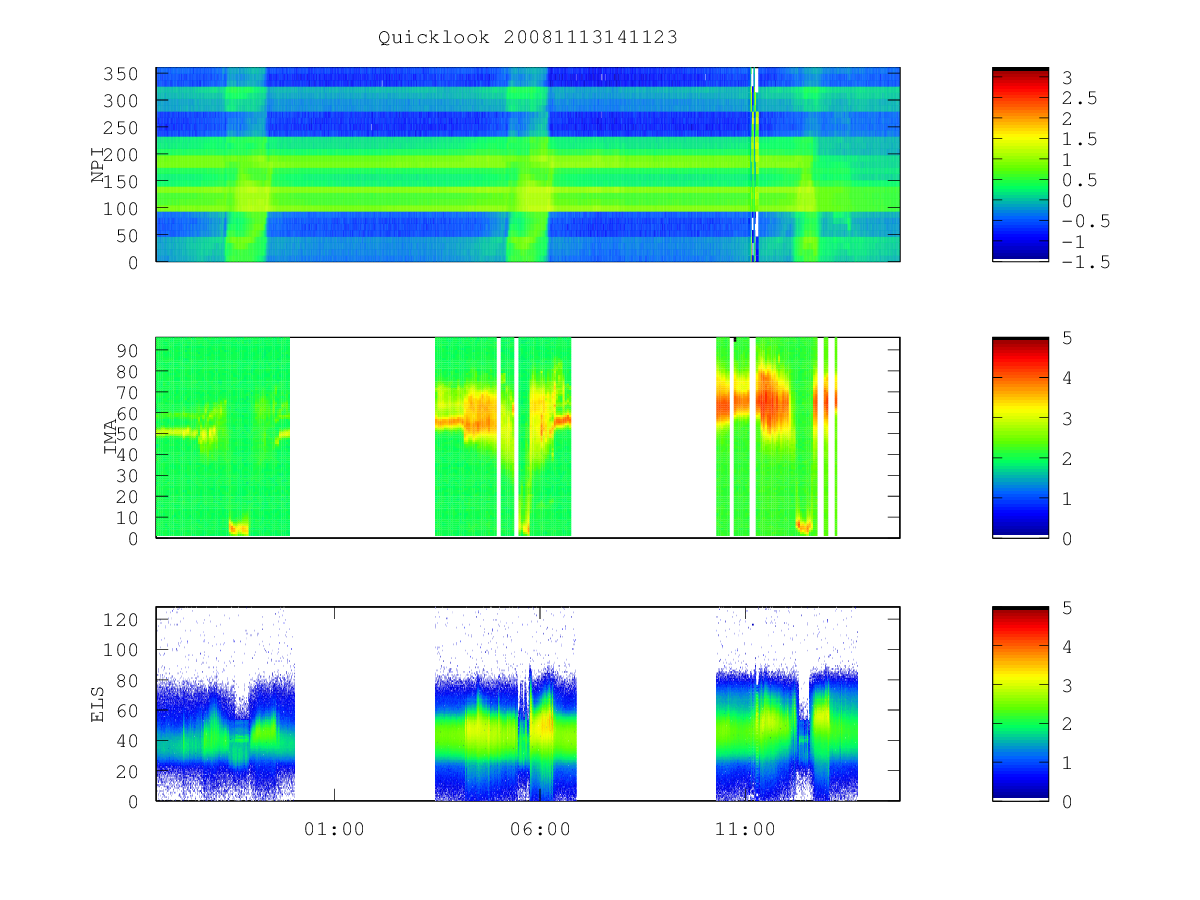
Task: Click inside the ELS spectrogram panel
Action: coord(528,704)
